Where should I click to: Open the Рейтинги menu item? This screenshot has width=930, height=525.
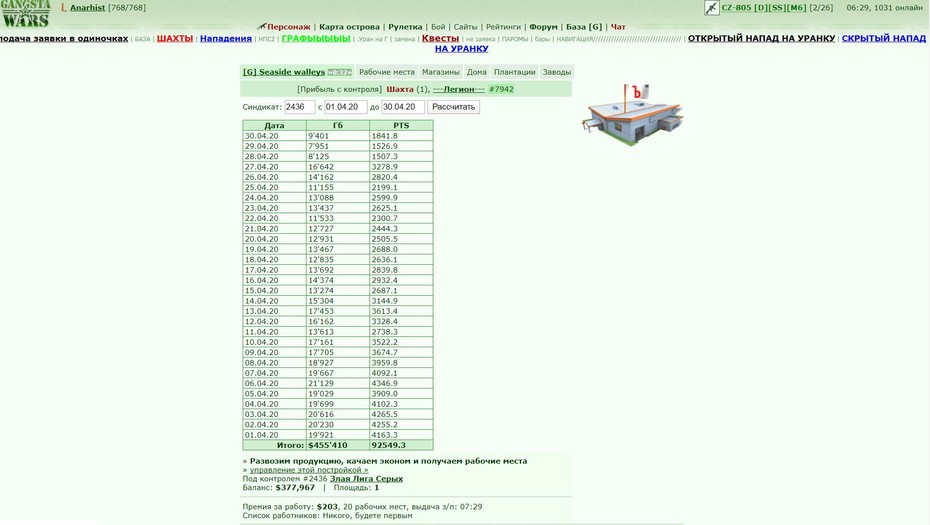[503, 27]
